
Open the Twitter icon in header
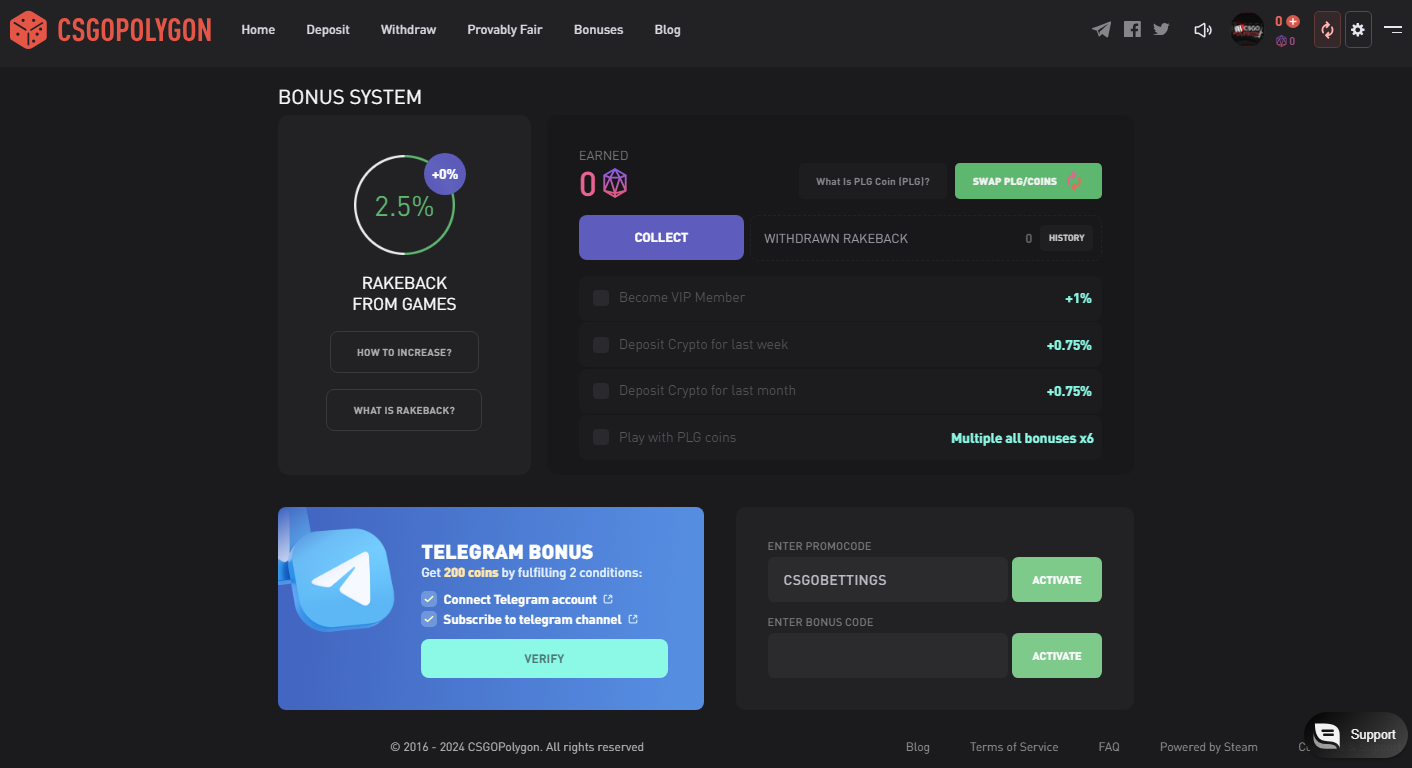click(1161, 30)
